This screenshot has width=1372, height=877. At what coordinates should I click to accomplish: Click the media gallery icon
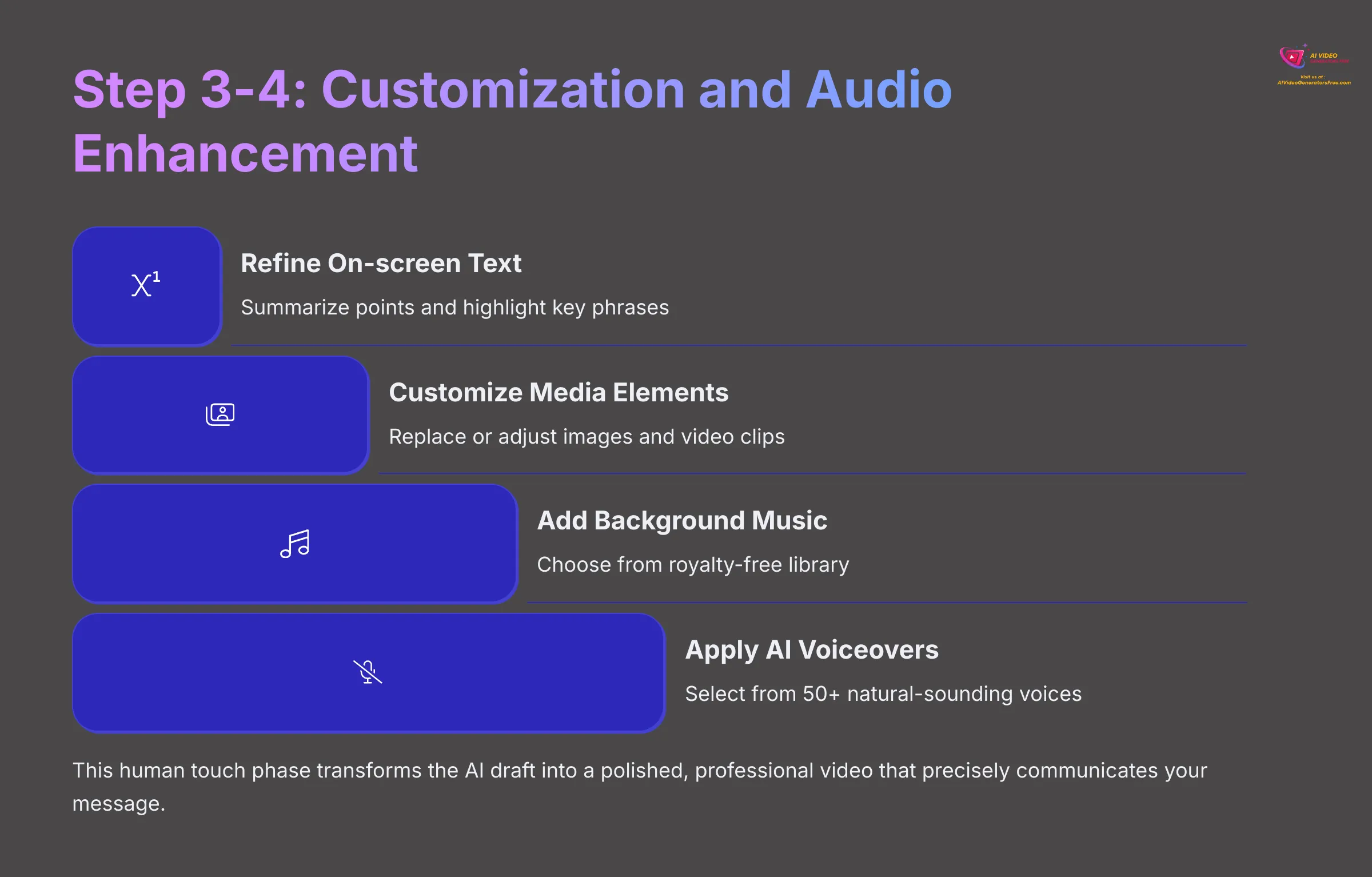point(220,414)
